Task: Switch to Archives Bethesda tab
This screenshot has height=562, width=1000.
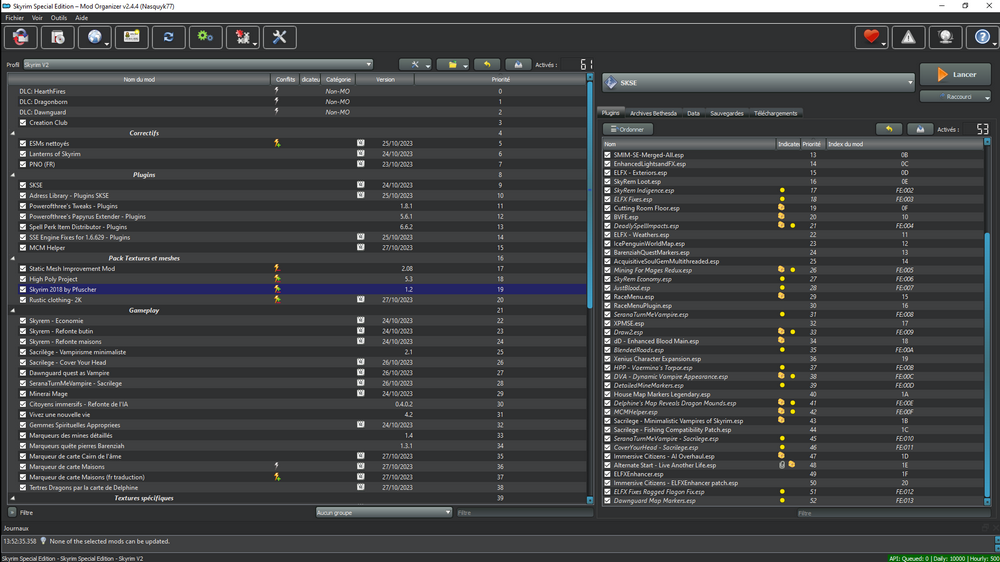Action: (x=653, y=113)
